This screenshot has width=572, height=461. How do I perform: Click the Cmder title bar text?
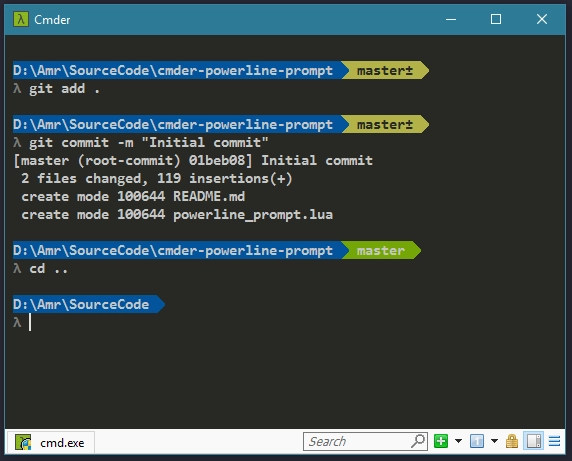(52, 20)
